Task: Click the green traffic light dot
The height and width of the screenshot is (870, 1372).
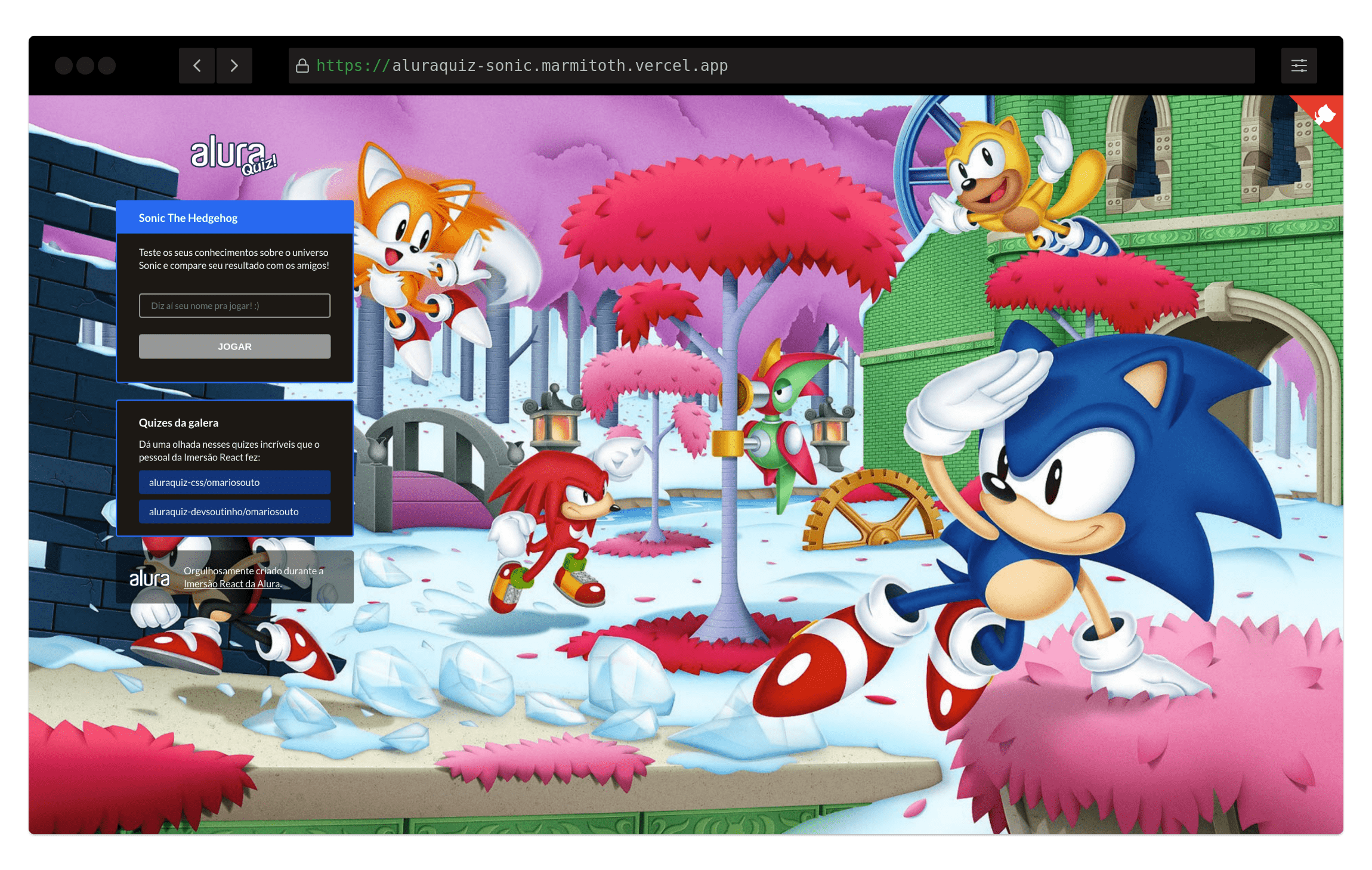Action: [107, 66]
